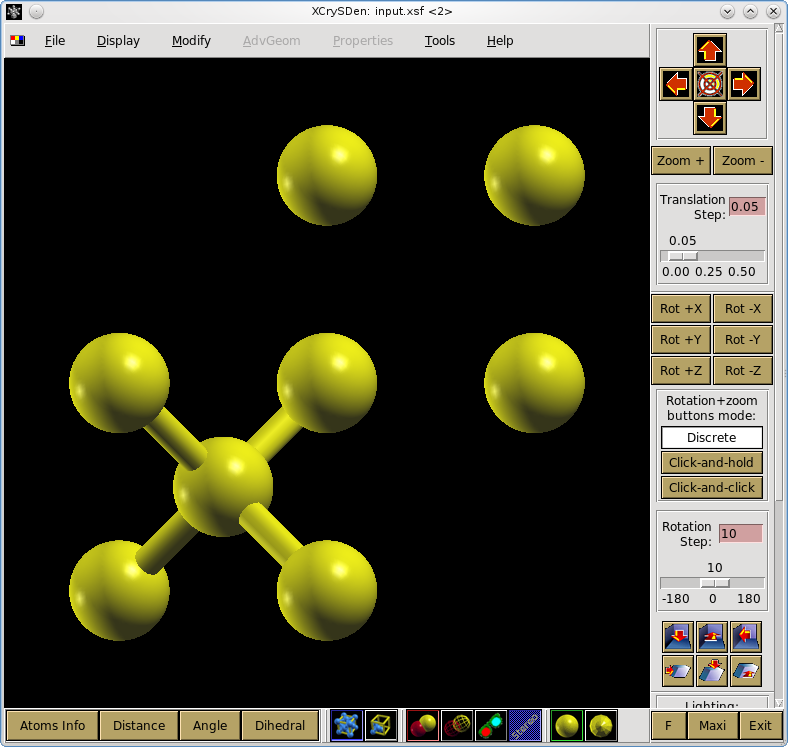Click the up arrow translation button

pos(710,50)
